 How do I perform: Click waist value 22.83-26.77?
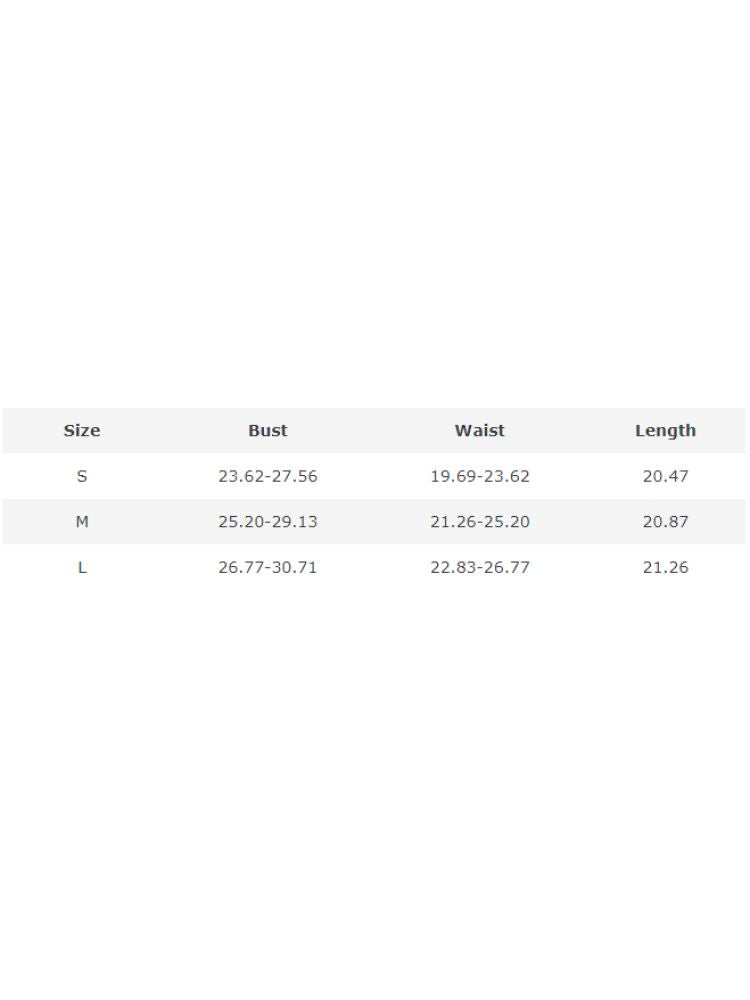pos(479,567)
